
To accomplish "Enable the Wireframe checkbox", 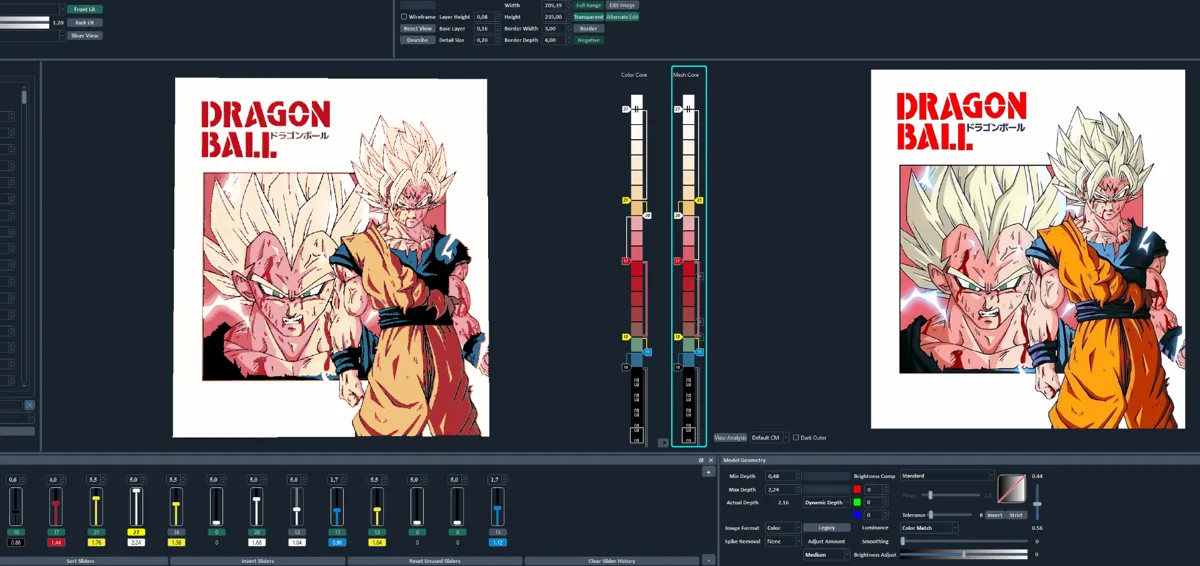I will [x=404, y=17].
